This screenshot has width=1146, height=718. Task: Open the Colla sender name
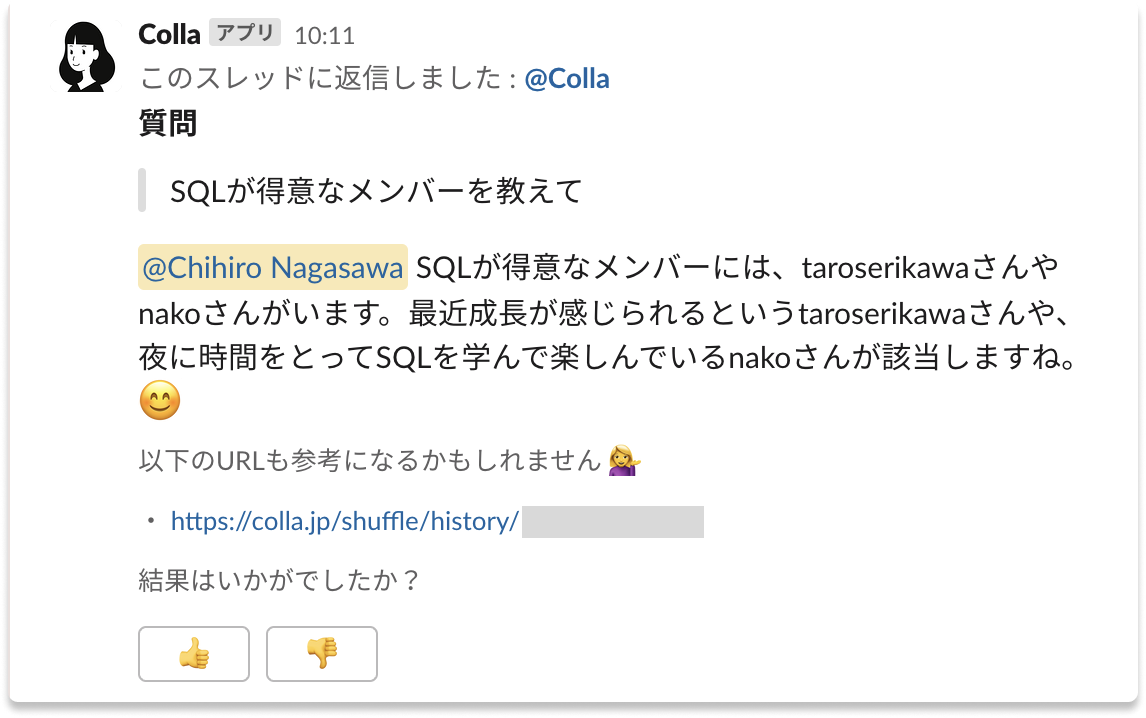click(x=169, y=34)
